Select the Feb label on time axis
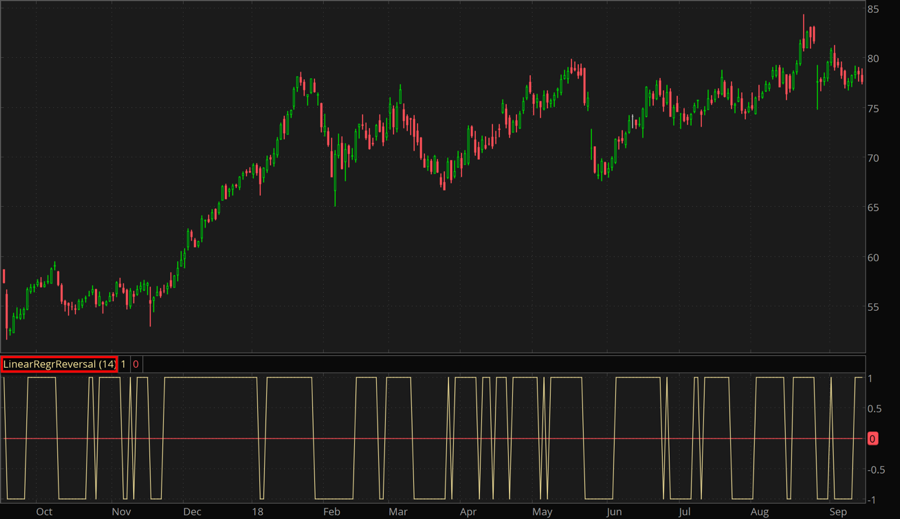 [x=331, y=511]
